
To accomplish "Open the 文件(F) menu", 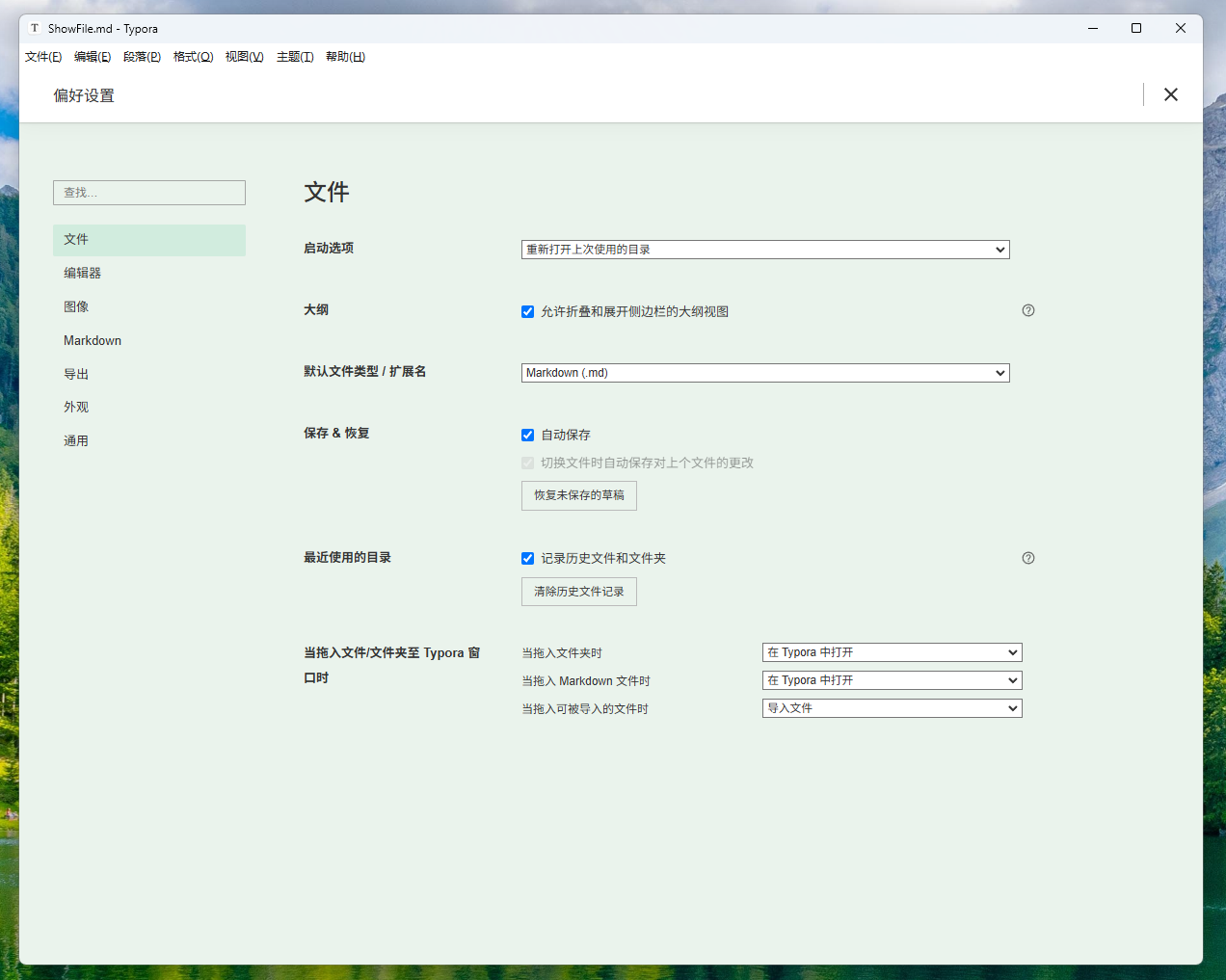I will [43, 57].
